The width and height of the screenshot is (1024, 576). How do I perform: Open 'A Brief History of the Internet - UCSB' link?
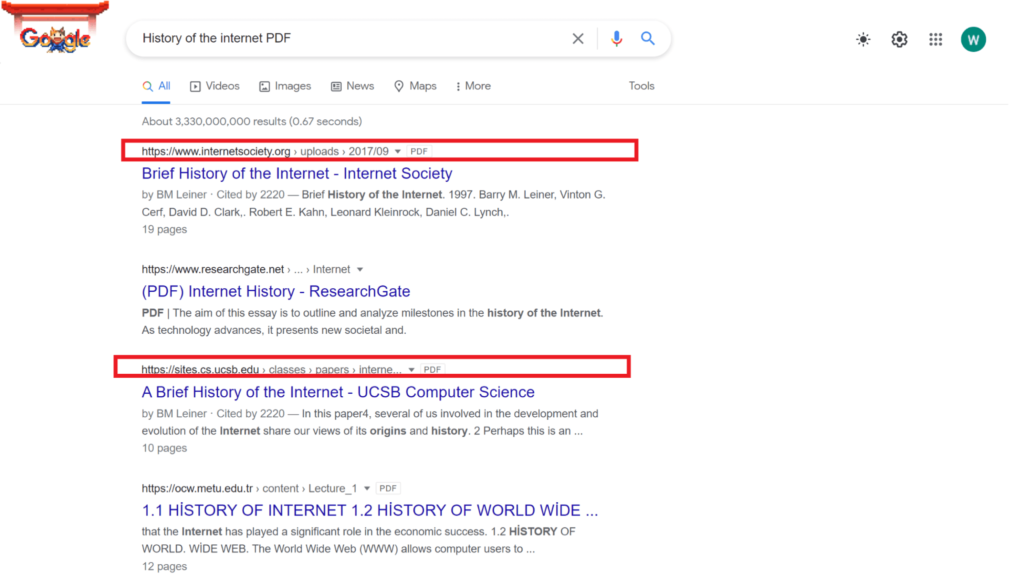click(338, 392)
